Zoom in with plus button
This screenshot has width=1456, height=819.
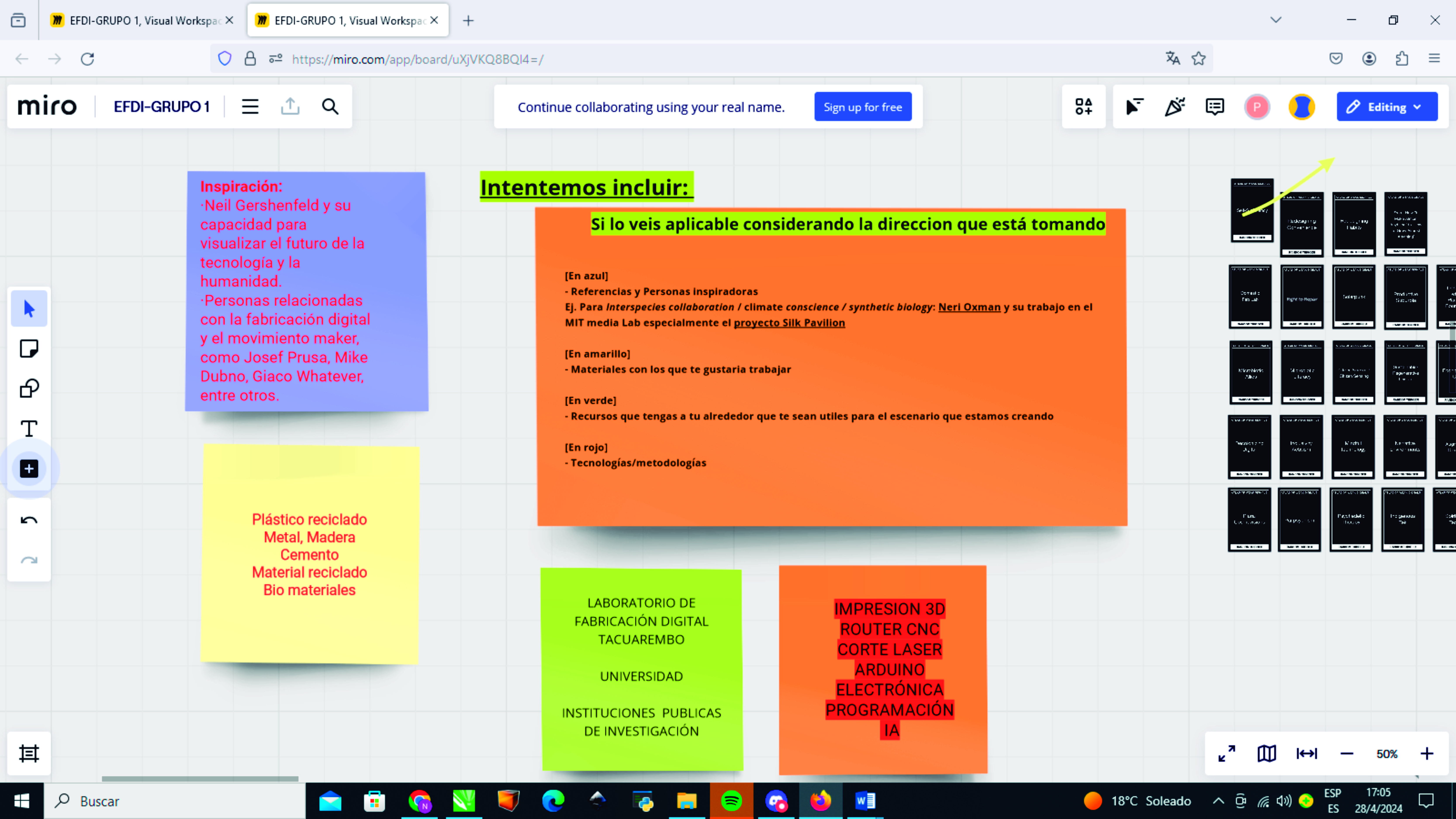[1427, 753]
